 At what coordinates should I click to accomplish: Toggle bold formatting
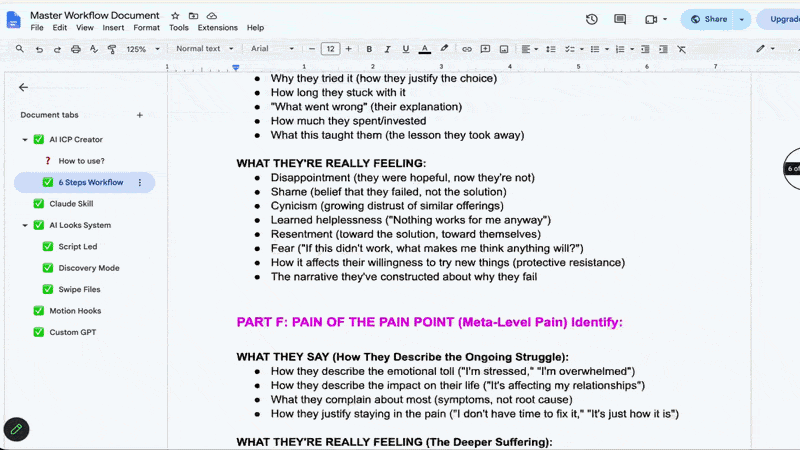(369, 49)
